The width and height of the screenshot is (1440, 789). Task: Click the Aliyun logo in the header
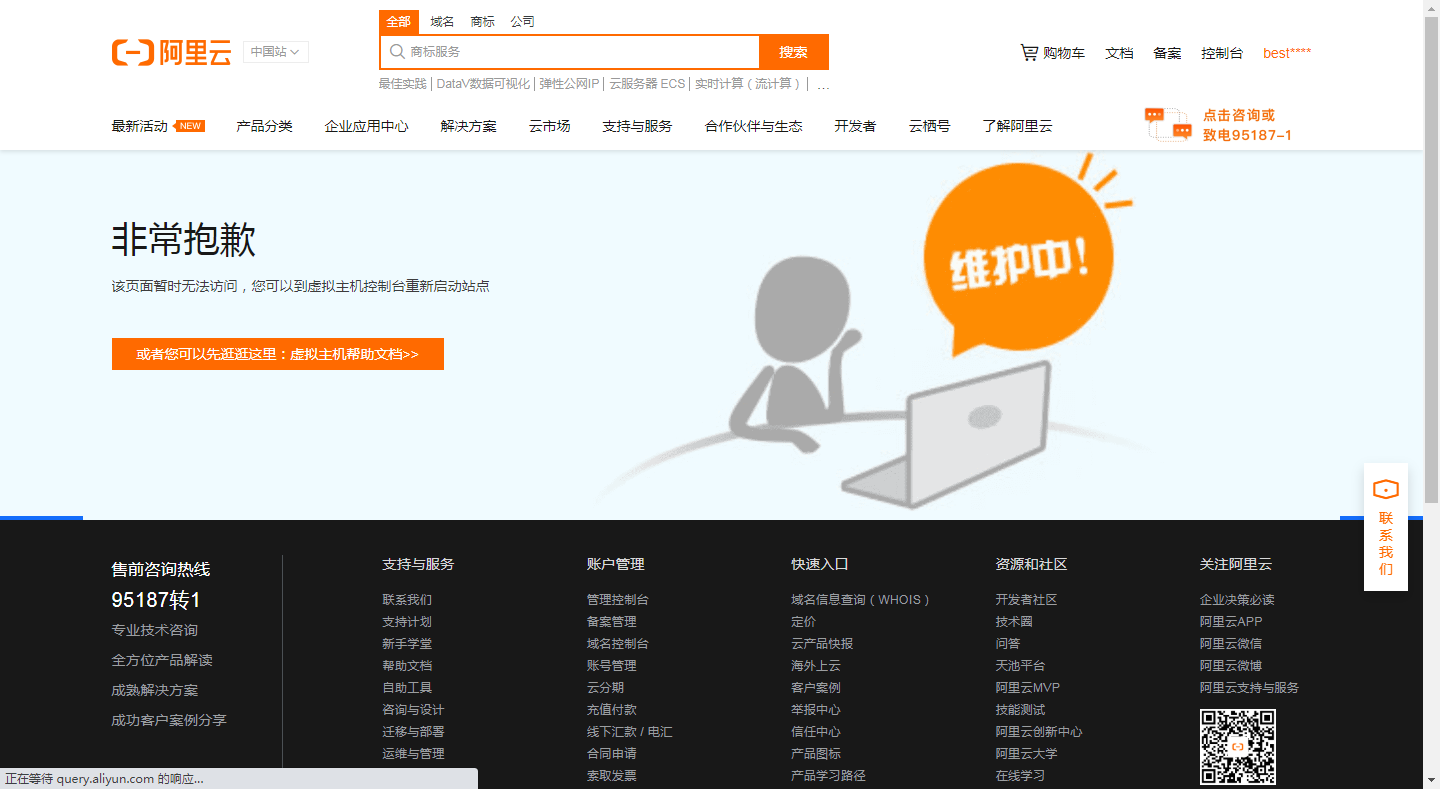[172, 53]
